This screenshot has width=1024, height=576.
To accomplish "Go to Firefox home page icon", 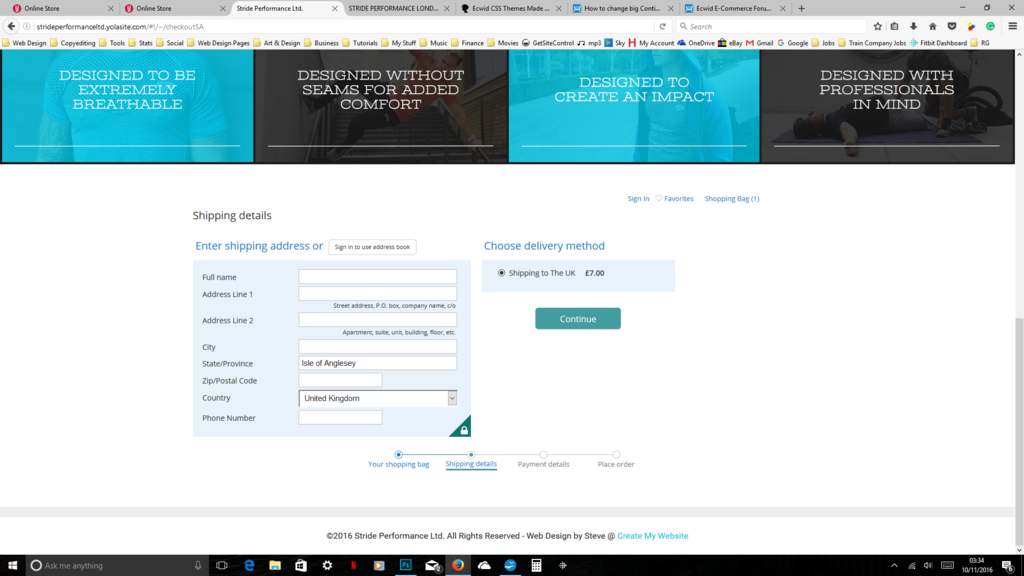I will pyautogui.click(x=933, y=26).
